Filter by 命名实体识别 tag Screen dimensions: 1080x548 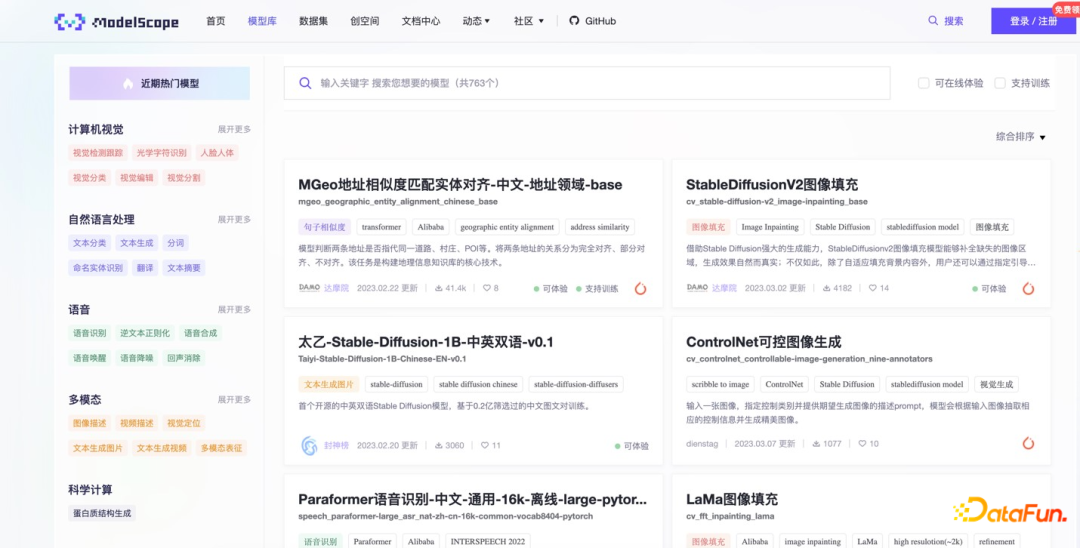tap(98, 268)
